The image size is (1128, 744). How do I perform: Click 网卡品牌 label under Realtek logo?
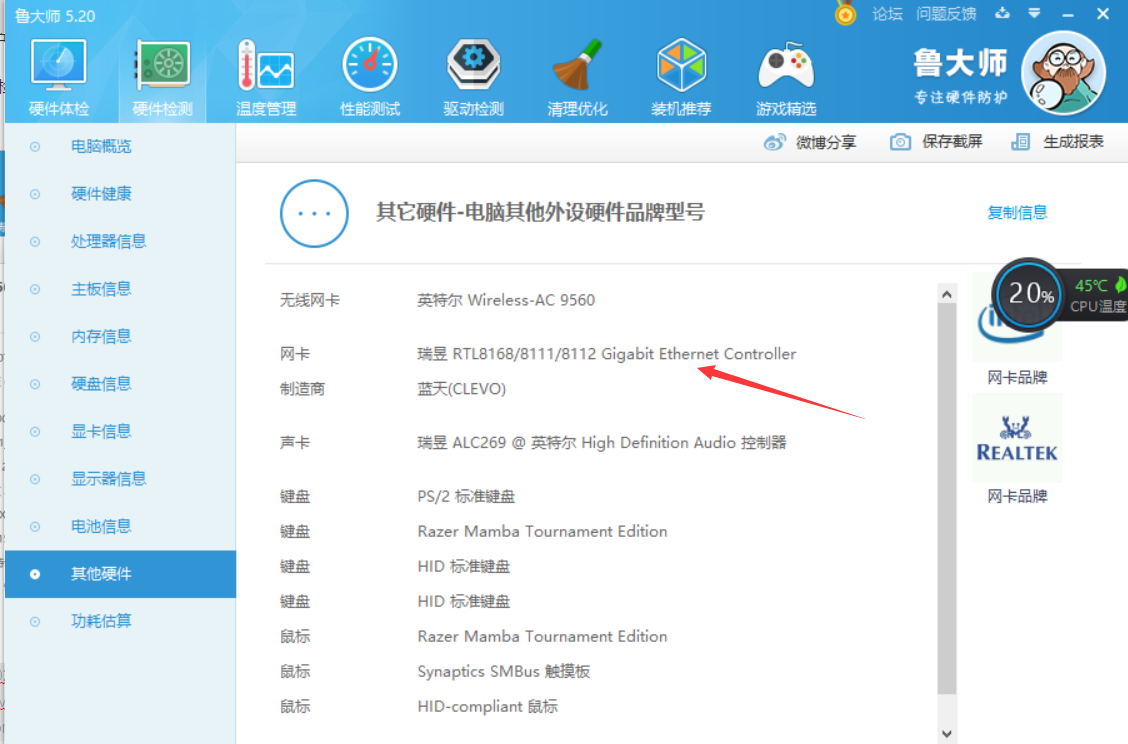pyautogui.click(x=1016, y=496)
